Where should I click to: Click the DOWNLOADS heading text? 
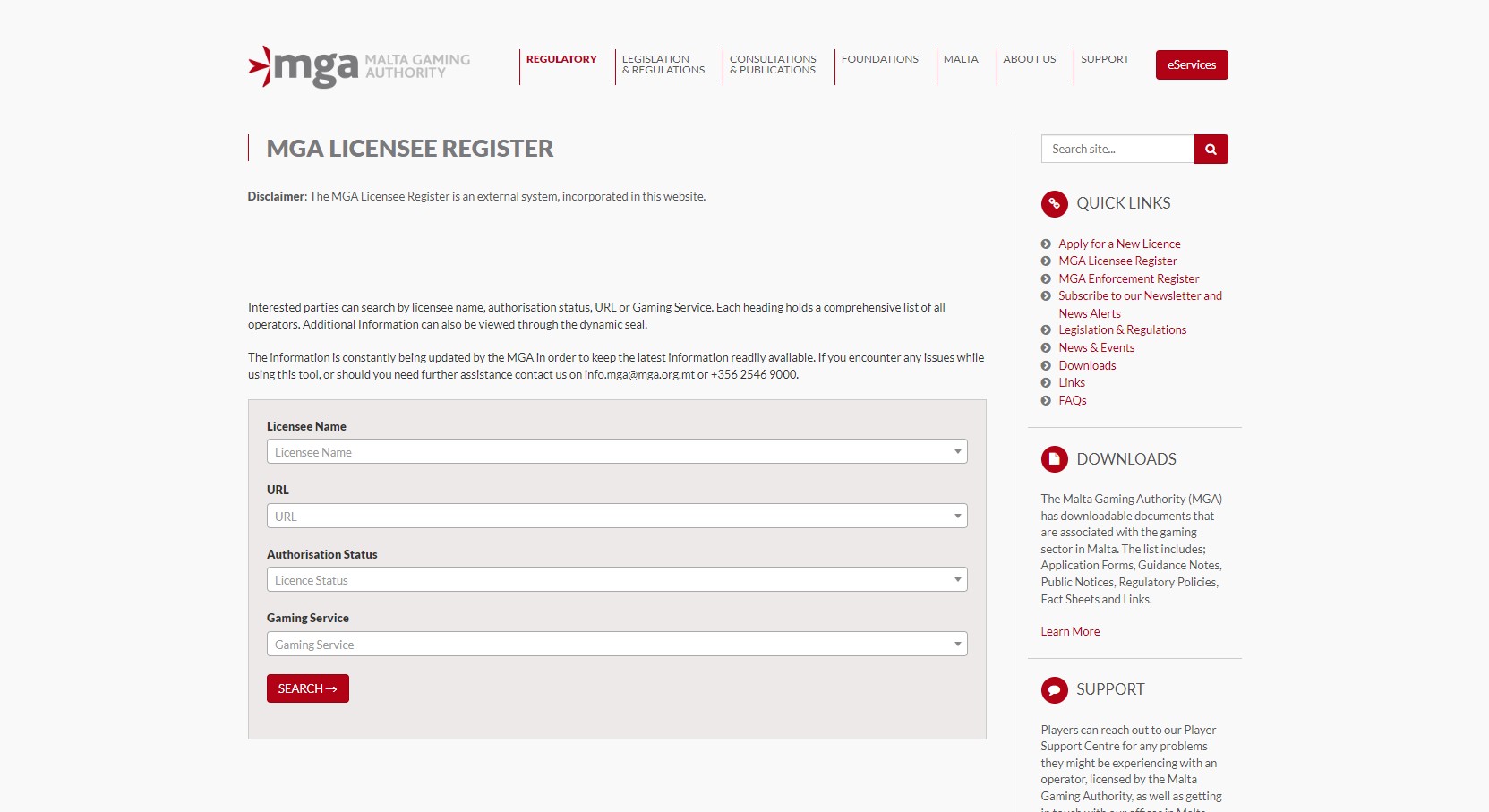[1126, 459]
